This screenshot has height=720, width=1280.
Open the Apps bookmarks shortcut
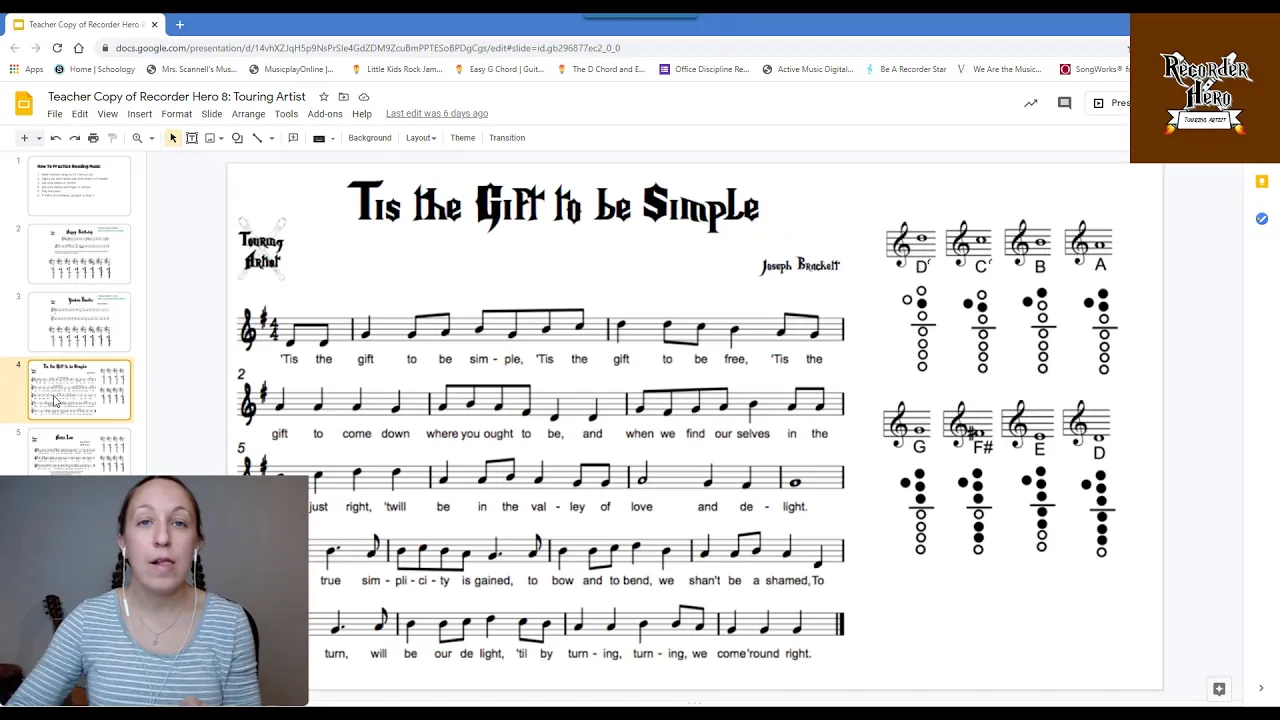[x=26, y=70]
